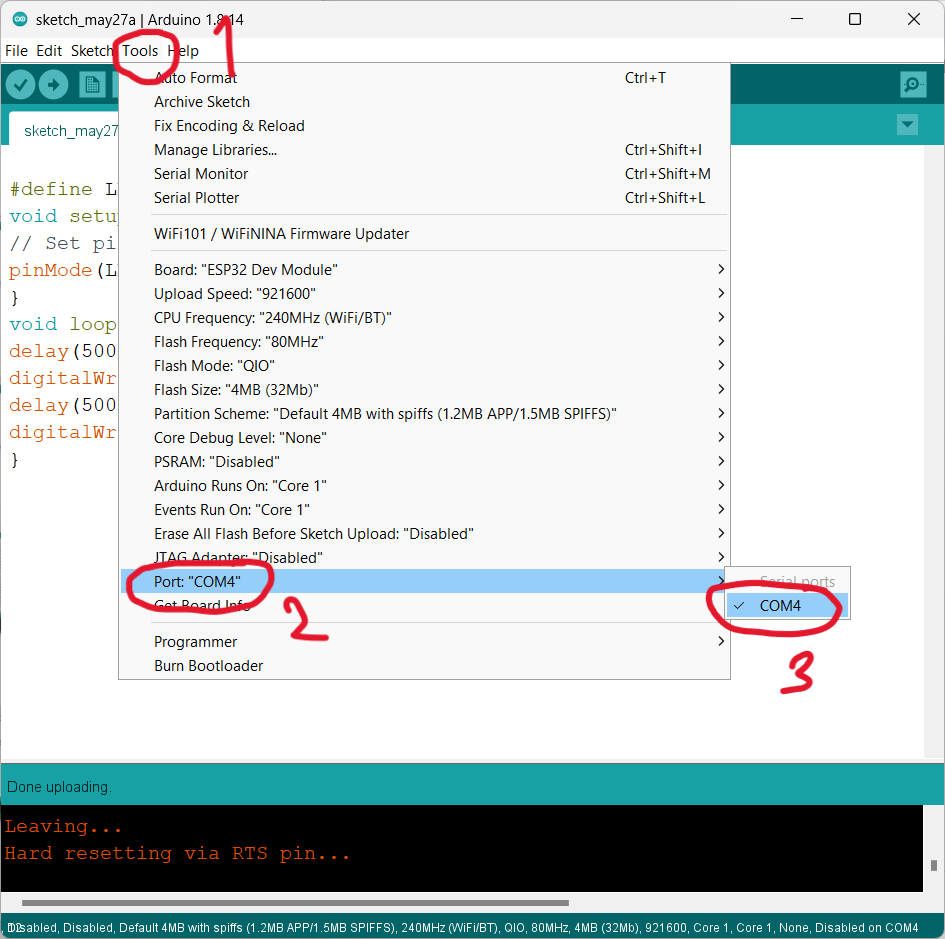
Task: Open WiFi101 / WiFiNINA Firmware Updater
Action: 424,234
